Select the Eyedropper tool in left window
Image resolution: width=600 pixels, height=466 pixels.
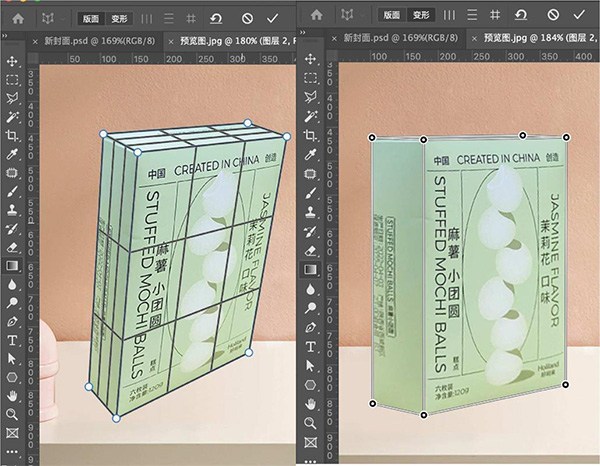pyautogui.click(x=12, y=154)
